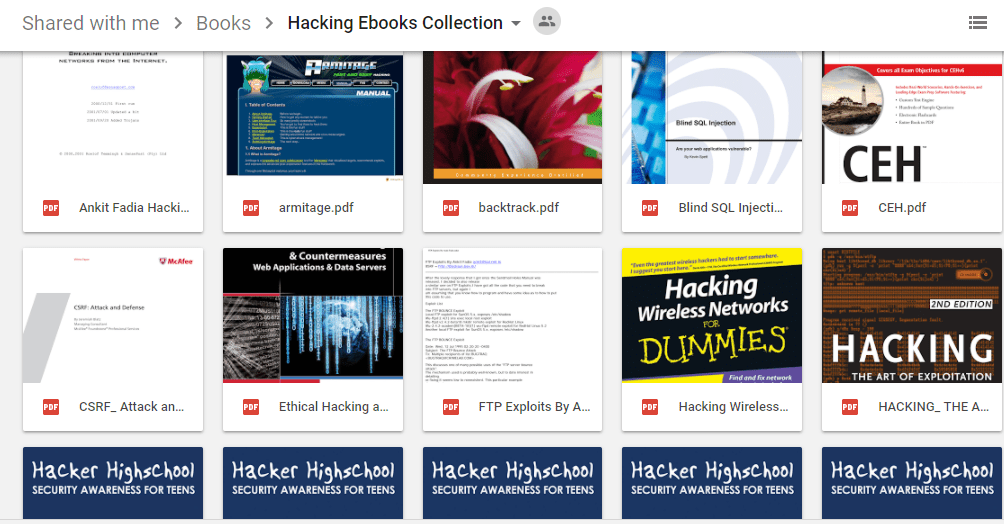1004x524 pixels.
Task: Open Hacking Wireless Networks for Dummies cover
Action: pos(712,315)
